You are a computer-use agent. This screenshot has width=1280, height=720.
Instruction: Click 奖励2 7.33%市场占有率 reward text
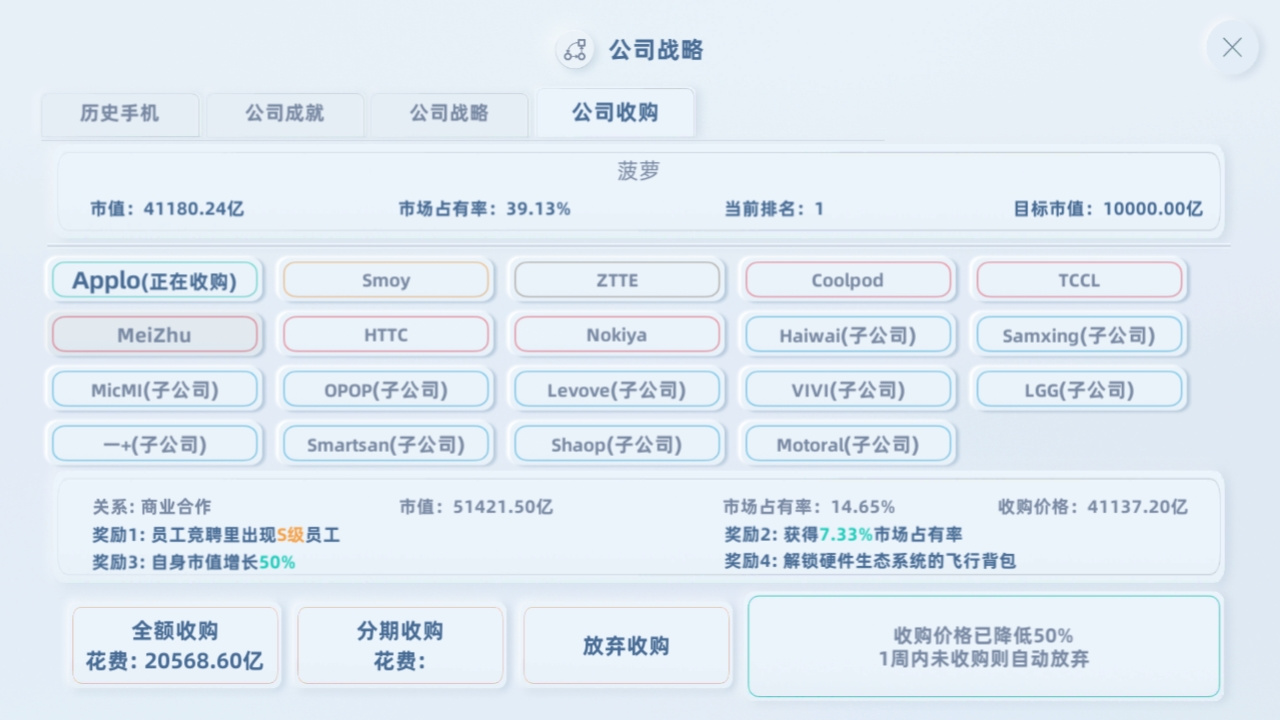[x=843, y=535]
